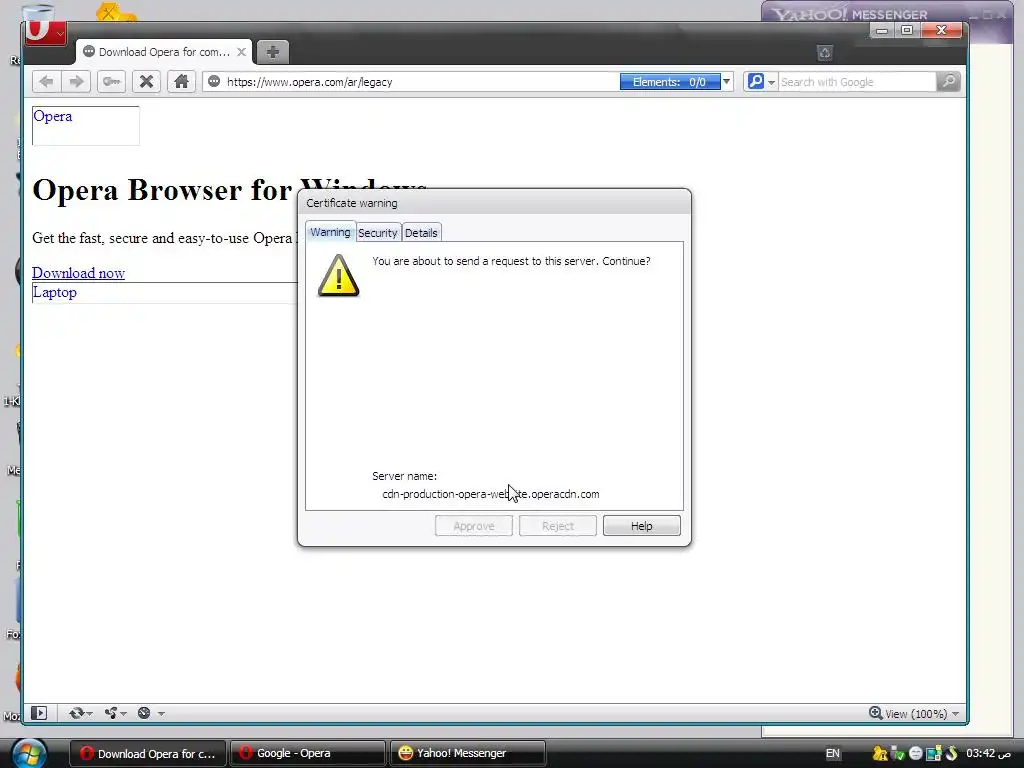
Task: Click the Certificate warning dialog title
Action: point(352,203)
